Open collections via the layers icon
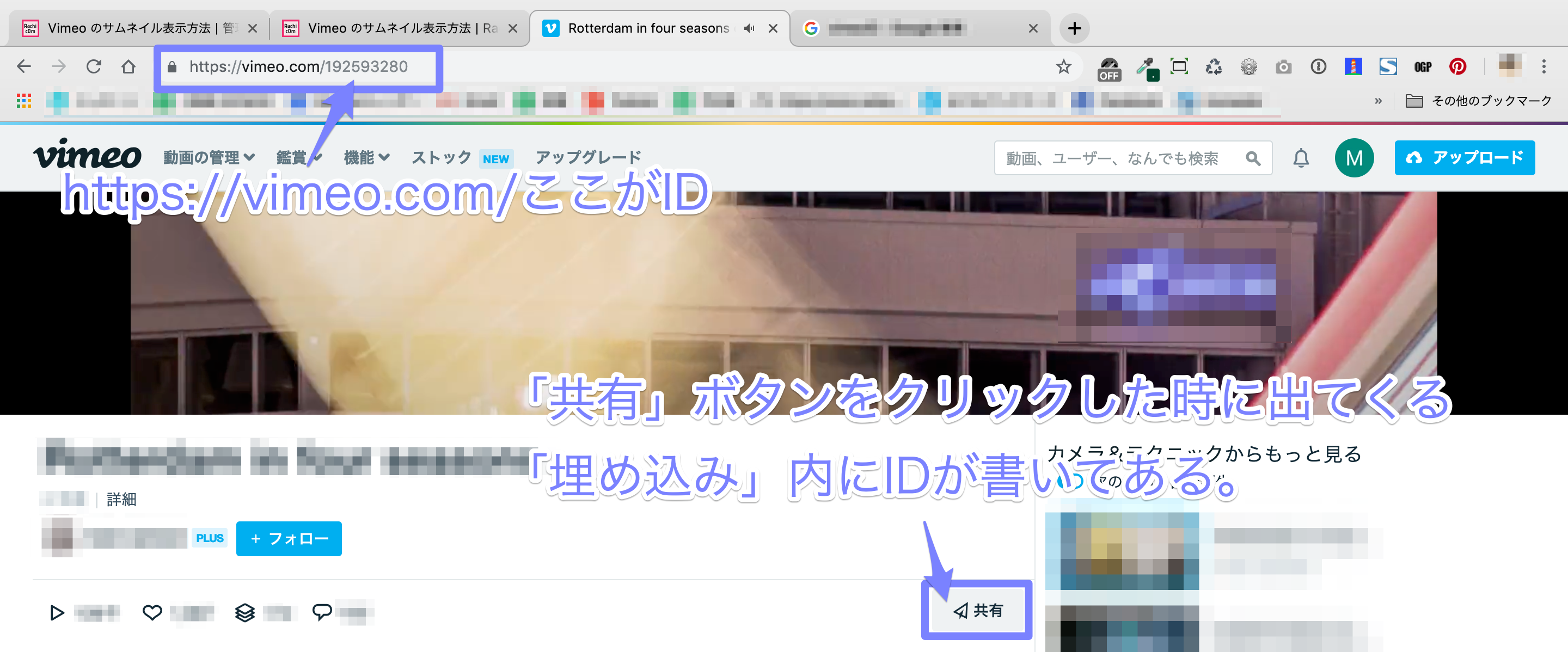 (x=246, y=613)
